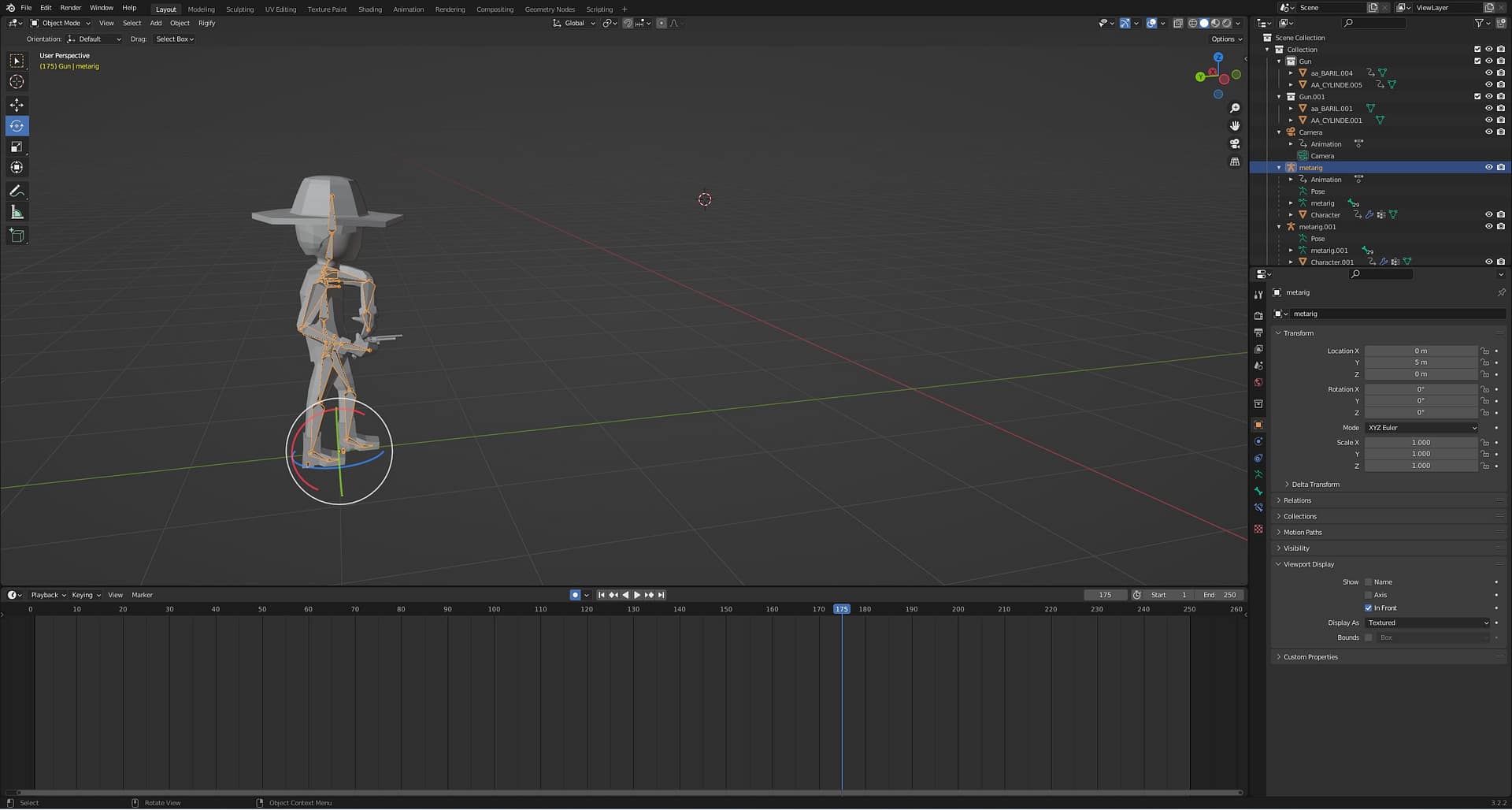
Task: Choose the Measure tool
Action: tap(17, 213)
